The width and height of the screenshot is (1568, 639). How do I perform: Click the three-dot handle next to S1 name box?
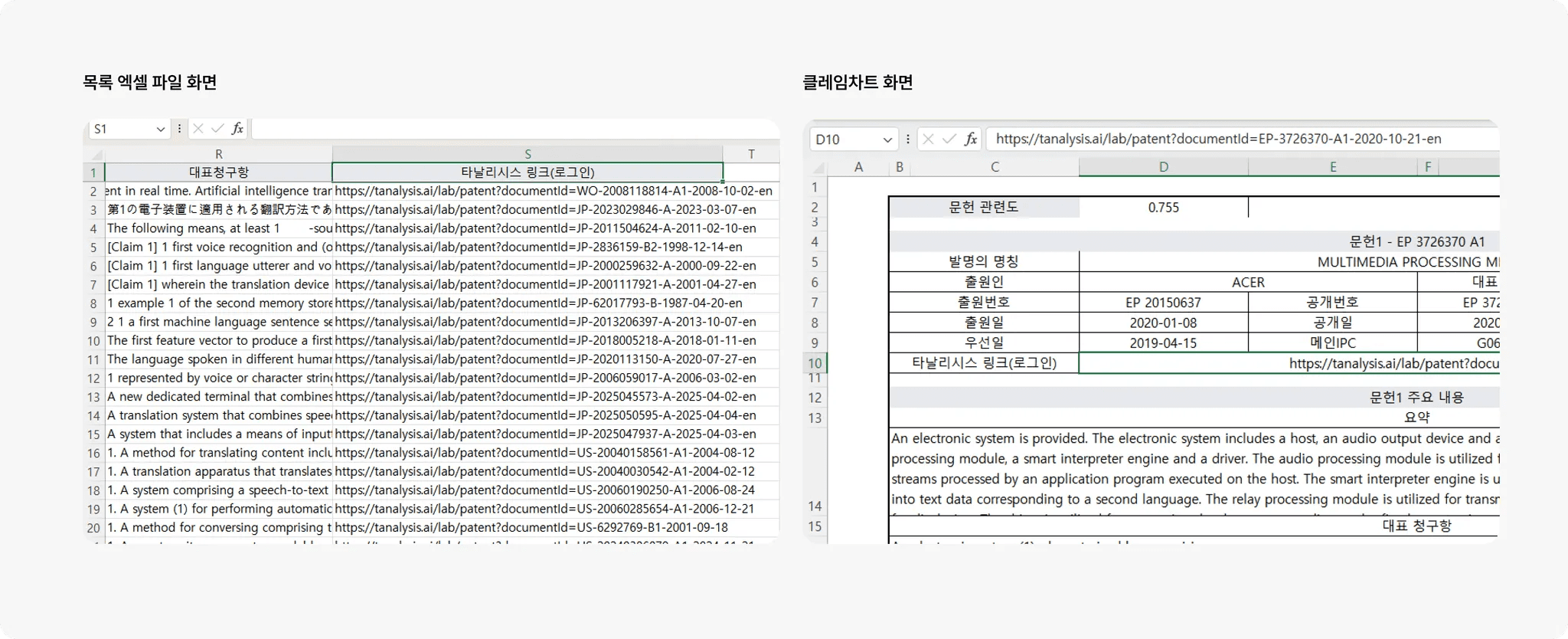tap(179, 129)
